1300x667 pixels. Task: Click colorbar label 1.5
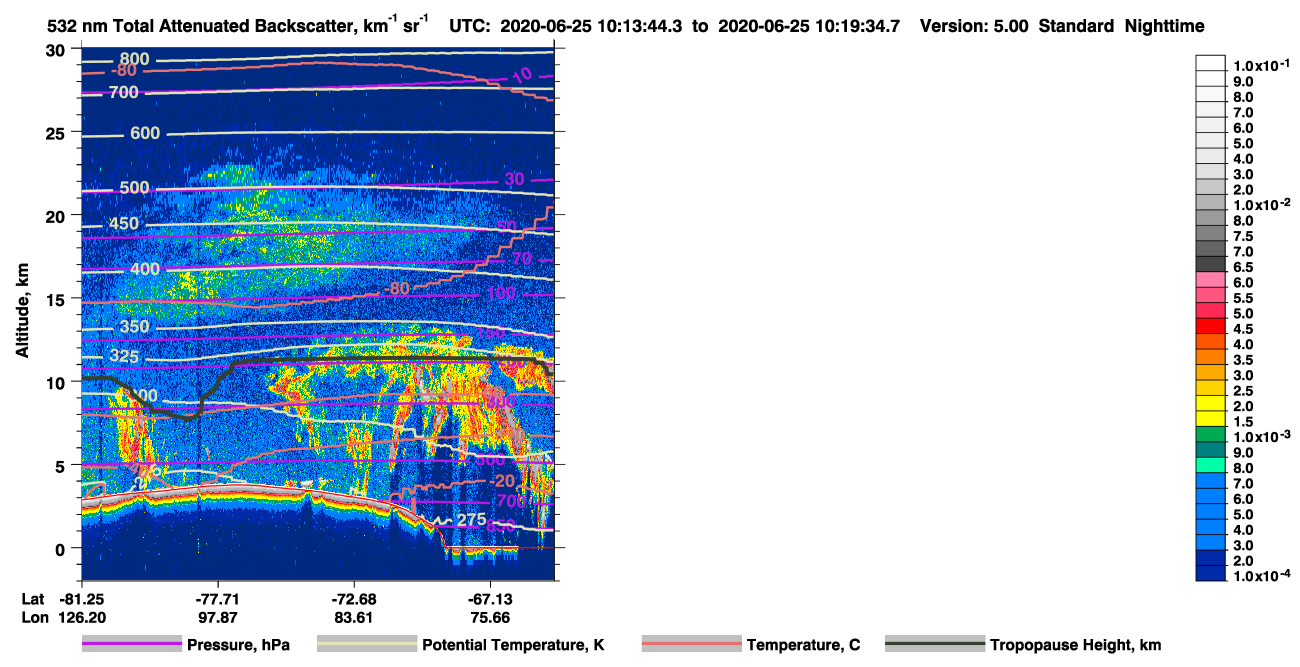(x=1245, y=422)
